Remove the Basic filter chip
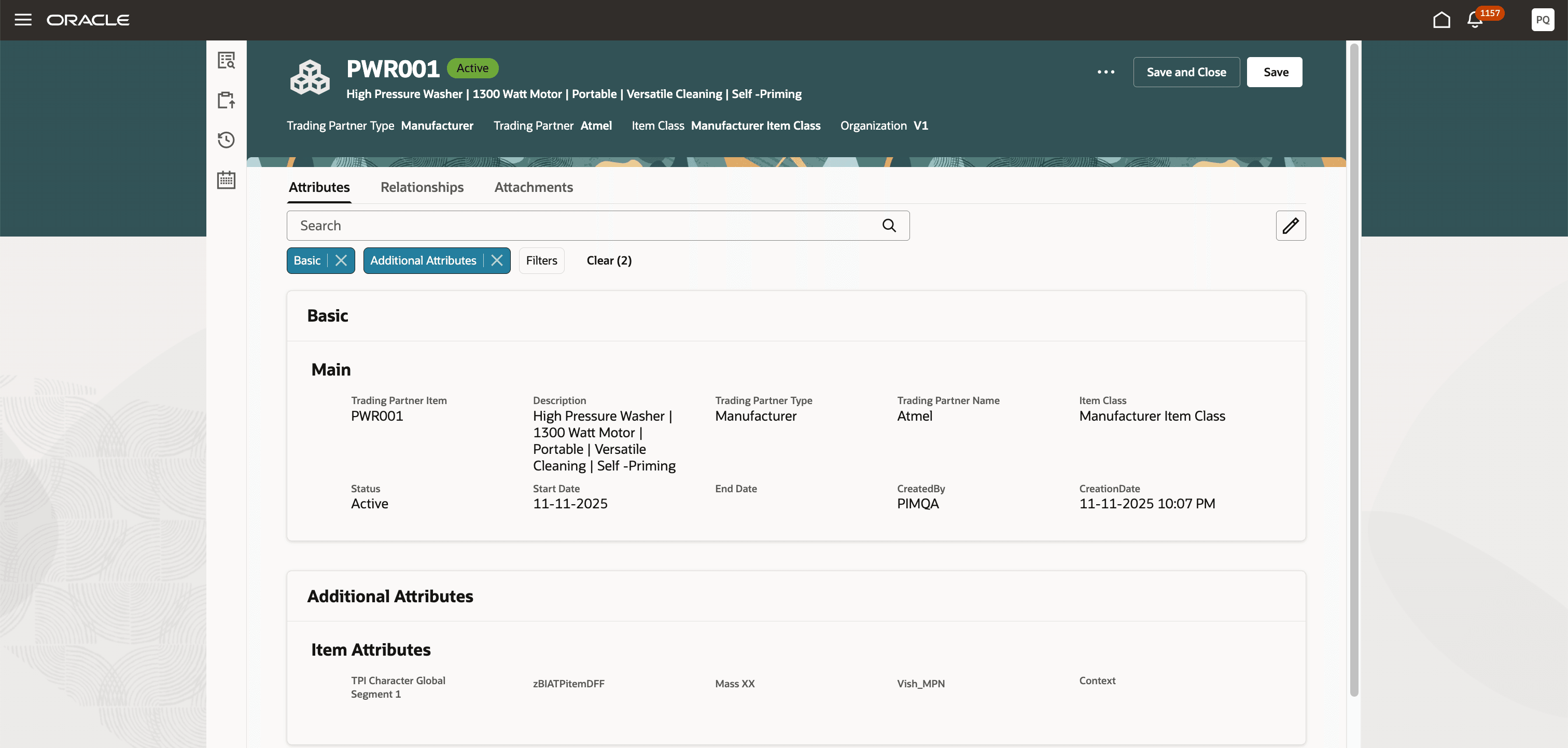Screen dimensions: 1568x748 [x=340, y=260]
